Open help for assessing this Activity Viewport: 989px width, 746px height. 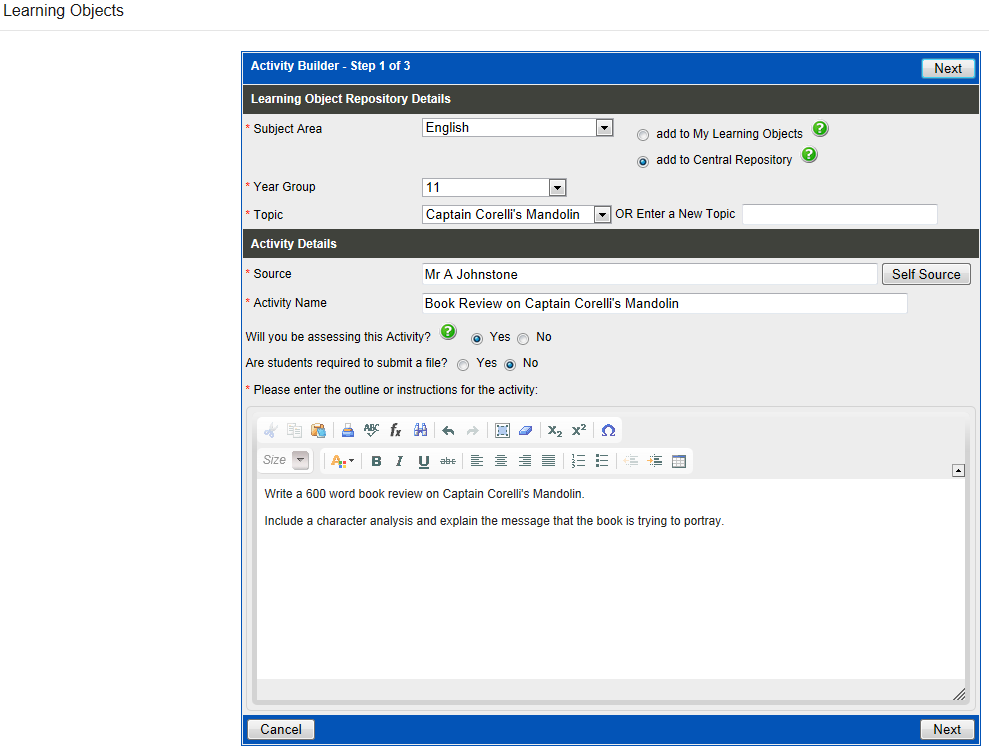(x=449, y=333)
